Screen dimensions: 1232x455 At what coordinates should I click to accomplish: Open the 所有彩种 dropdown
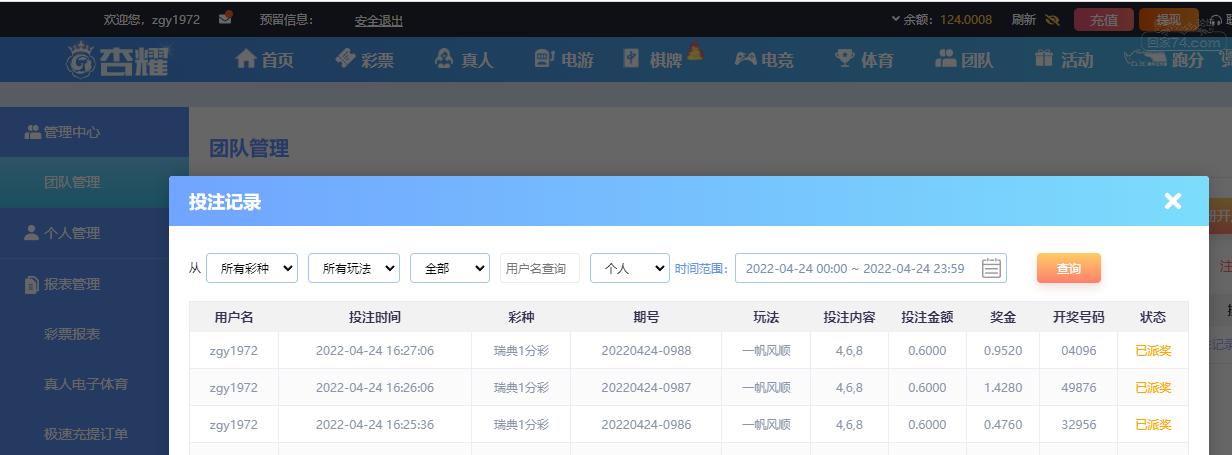tap(252, 268)
